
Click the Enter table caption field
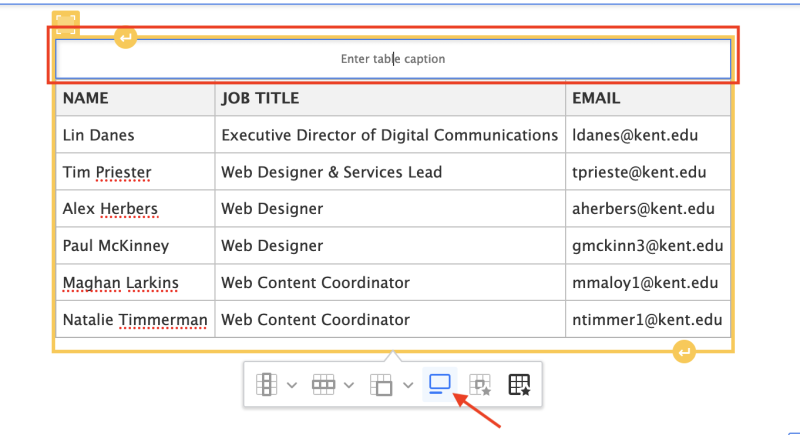coord(393,59)
